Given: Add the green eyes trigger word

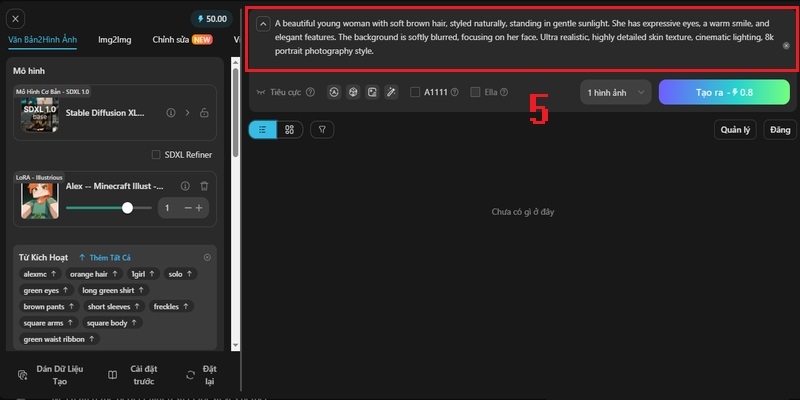Looking at the screenshot, I should point(46,290).
